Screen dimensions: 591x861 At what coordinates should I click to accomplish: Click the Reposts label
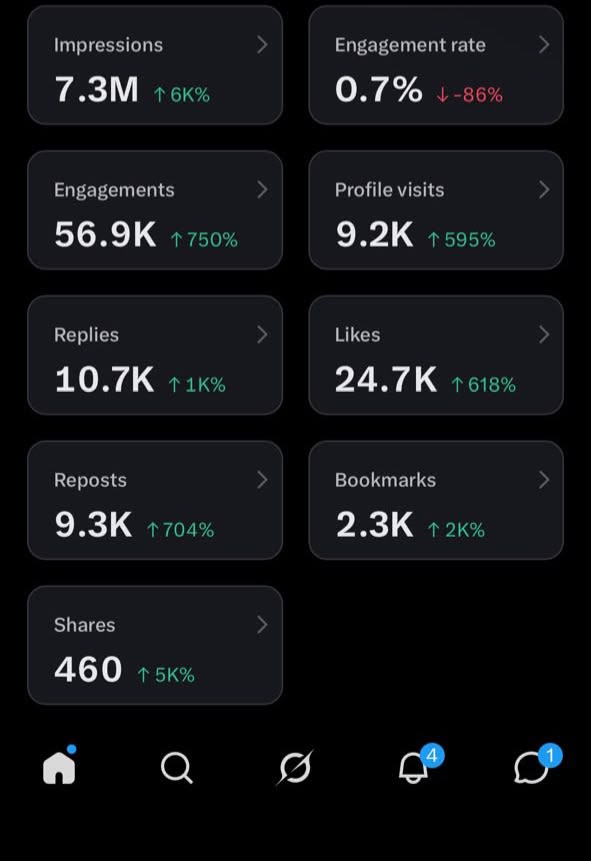tap(90, 480)
